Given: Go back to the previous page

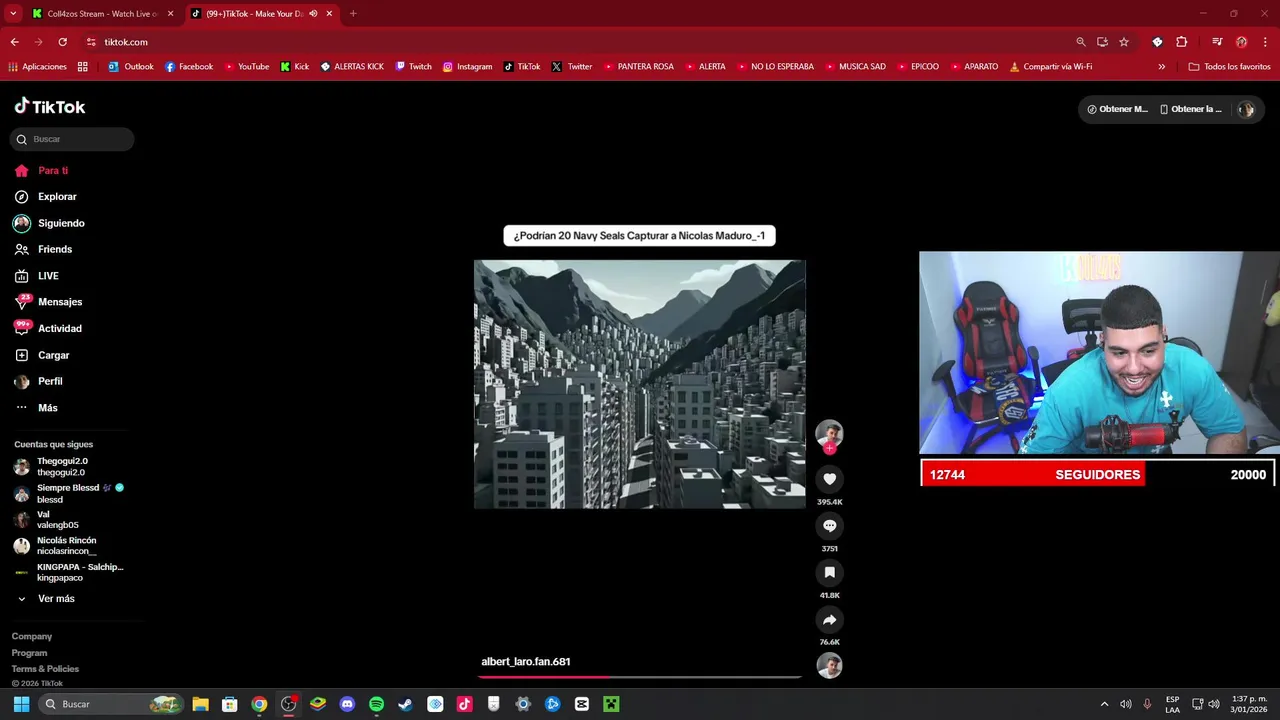Looking at the screenshot, I should point(14,42).
